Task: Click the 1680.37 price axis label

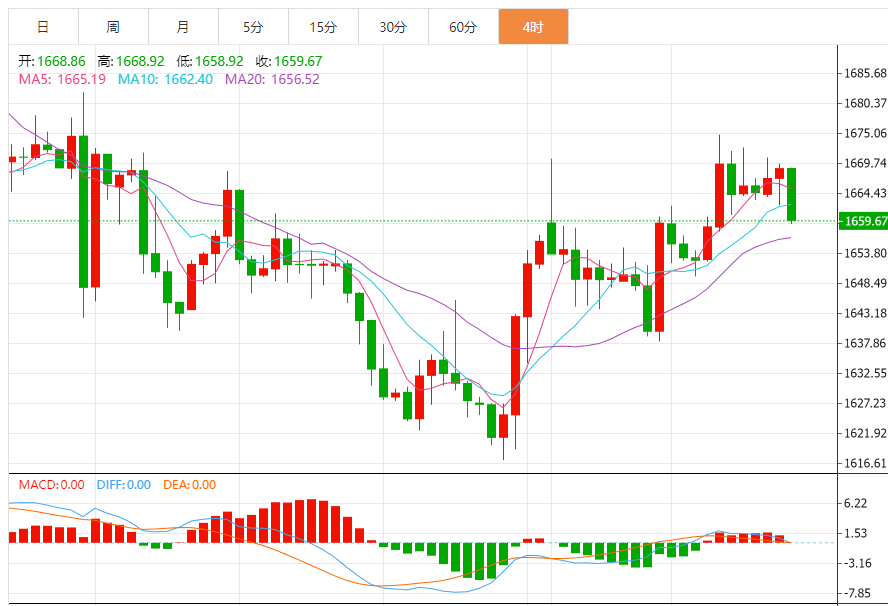Action: (865, 103)
